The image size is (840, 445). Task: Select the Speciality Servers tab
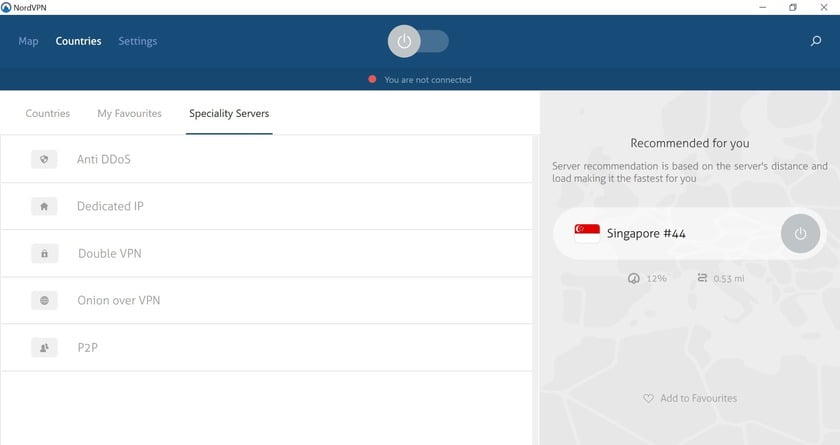pyautogui.click(x=229, y=114)
